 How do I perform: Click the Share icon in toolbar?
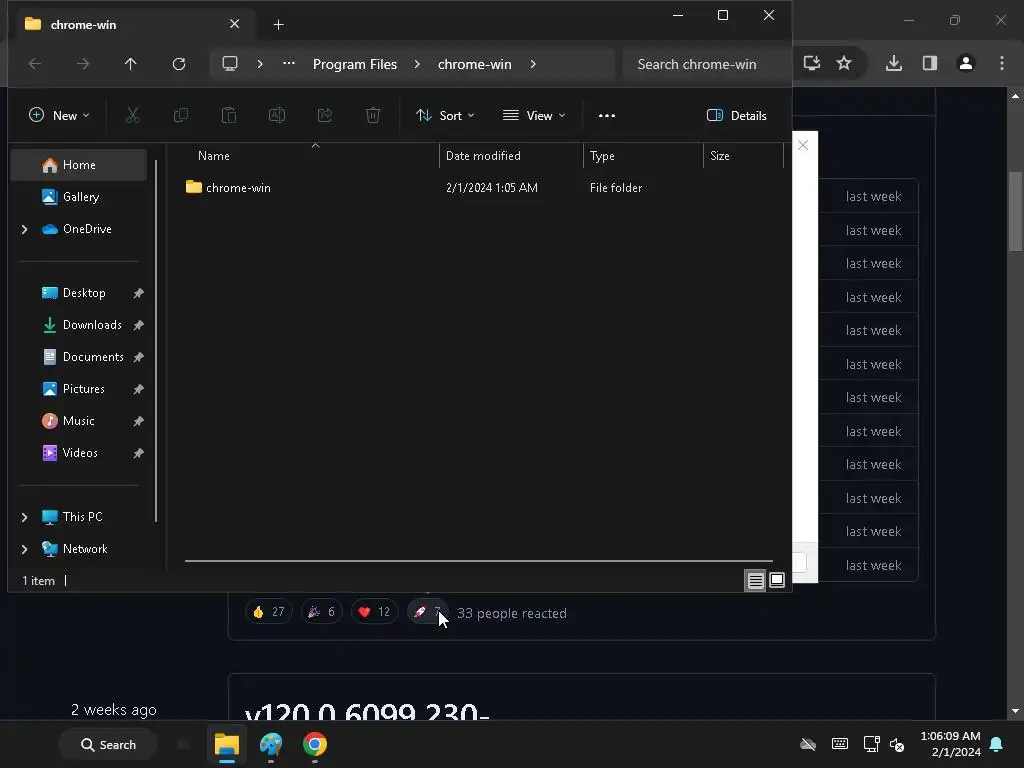pyautogui.click(x=325, y=116)
